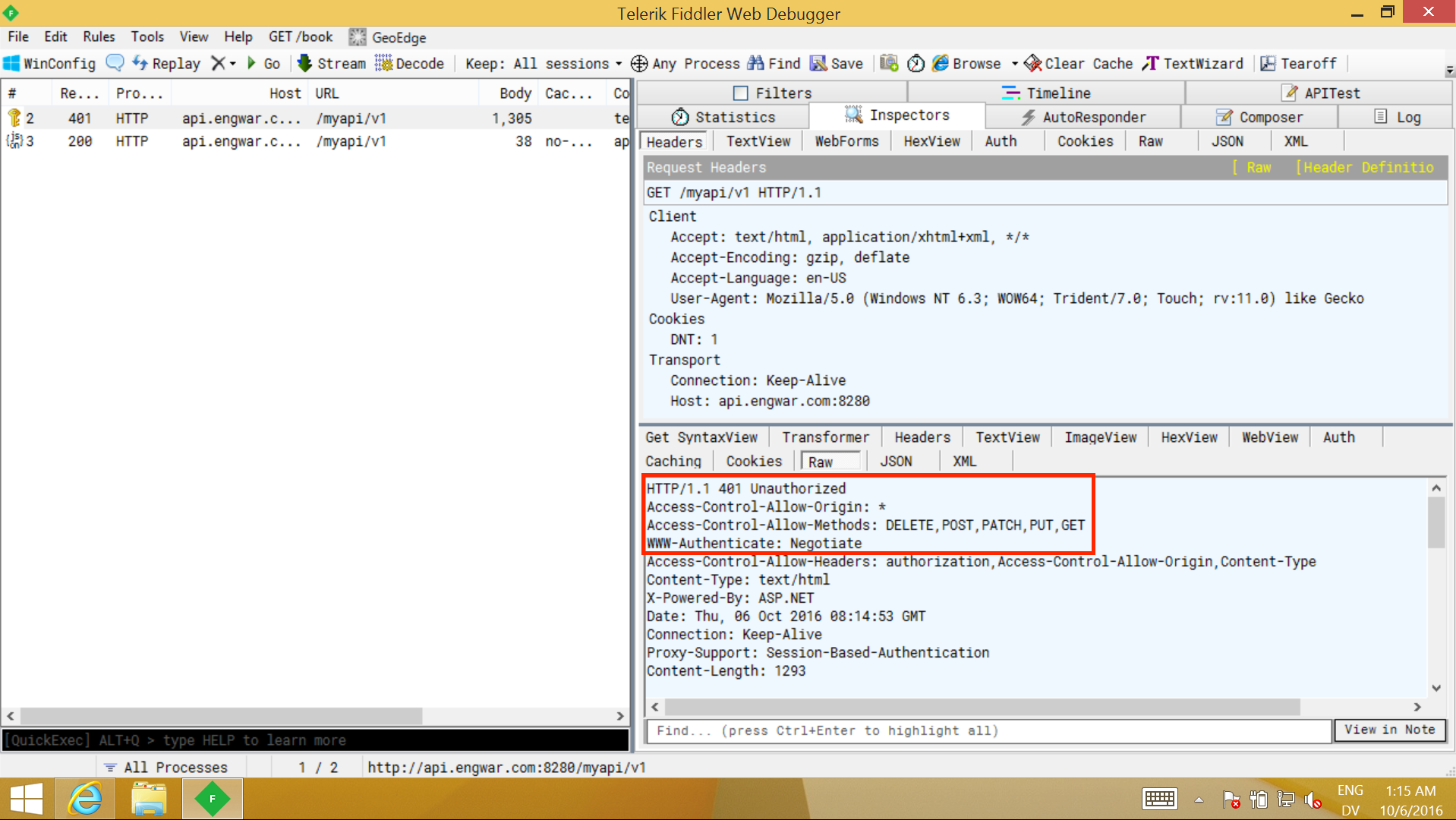Click the GET /book menu item
This screenshot has width=1456, height=820.
301,37
